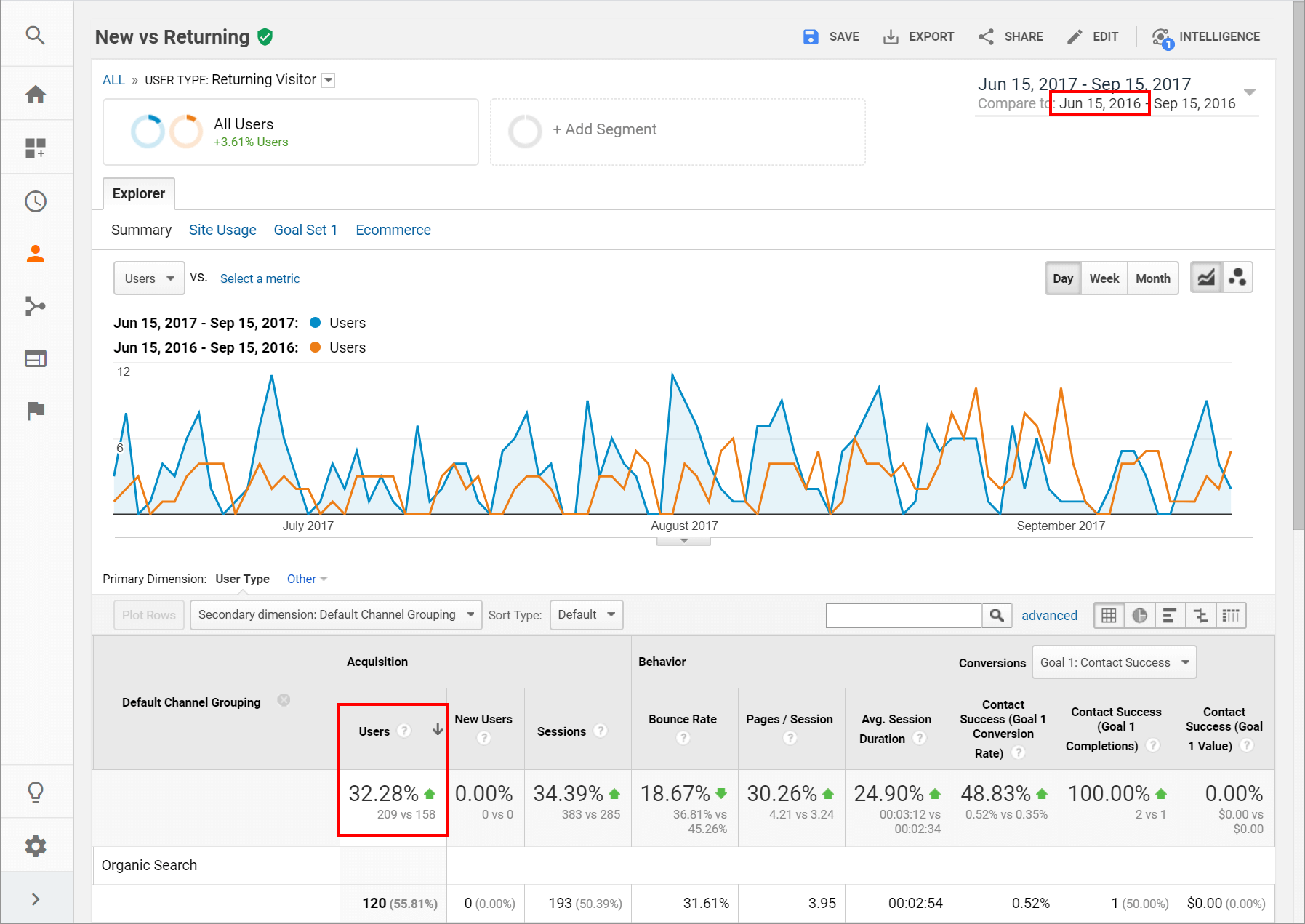Click the table search magnifier button
This screenshot has height=924, width=1305.
point(997,615)
